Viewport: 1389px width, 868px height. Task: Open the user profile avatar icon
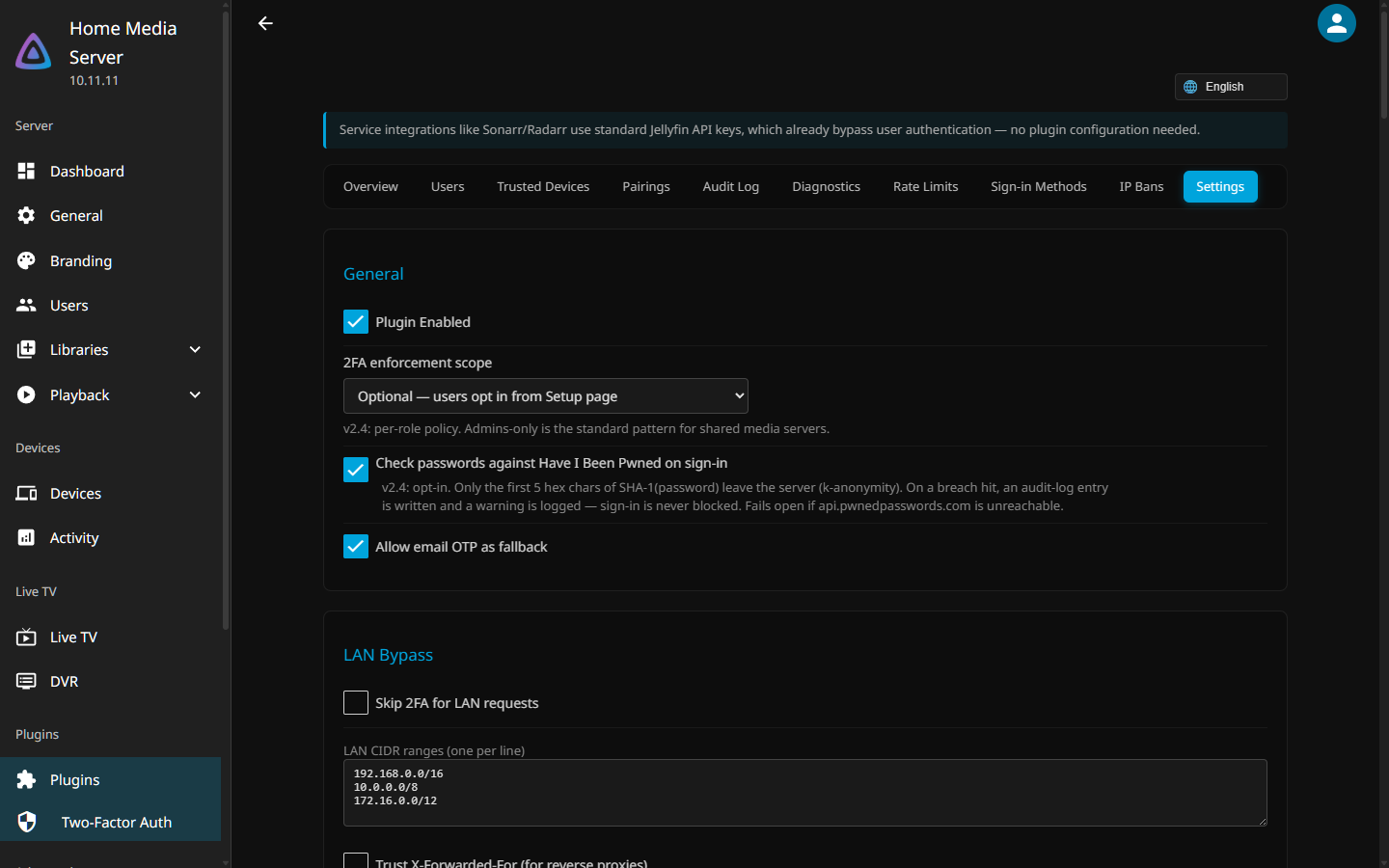[x=1336, y=23]
